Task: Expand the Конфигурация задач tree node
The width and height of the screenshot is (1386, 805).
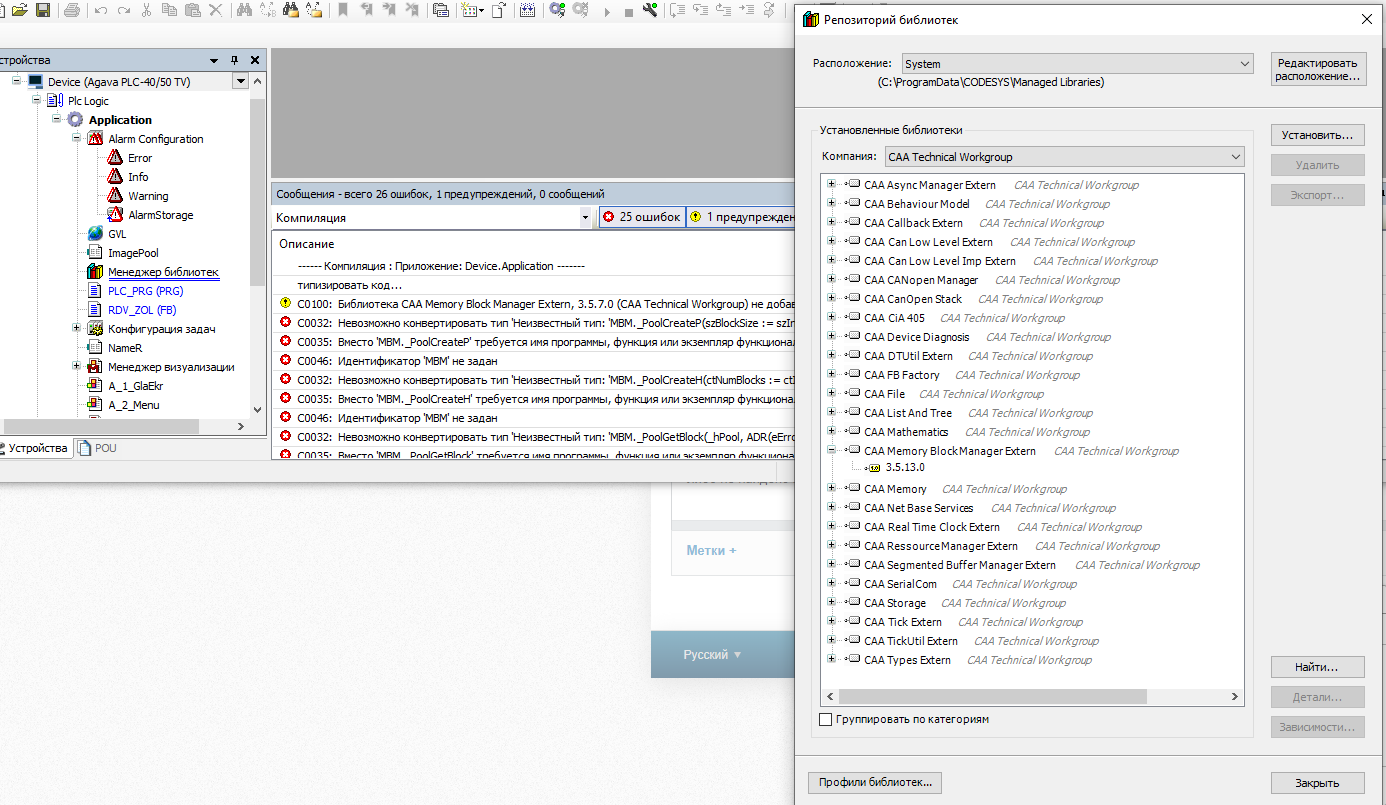Action: (76, 328)
